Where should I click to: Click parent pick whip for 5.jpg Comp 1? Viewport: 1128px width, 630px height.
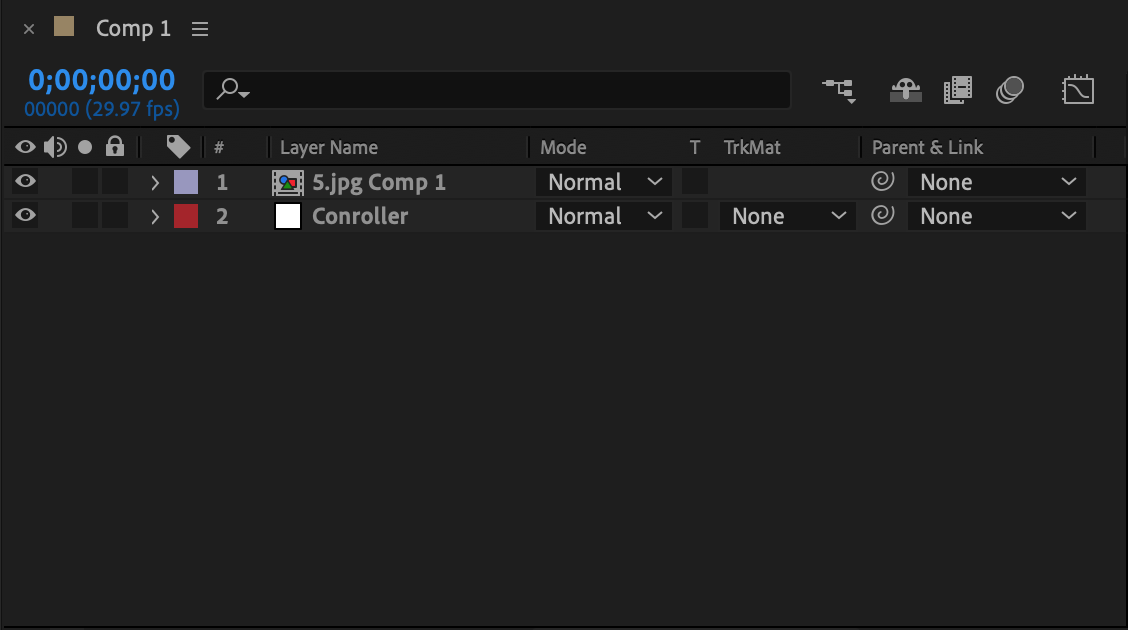(883, 181)
